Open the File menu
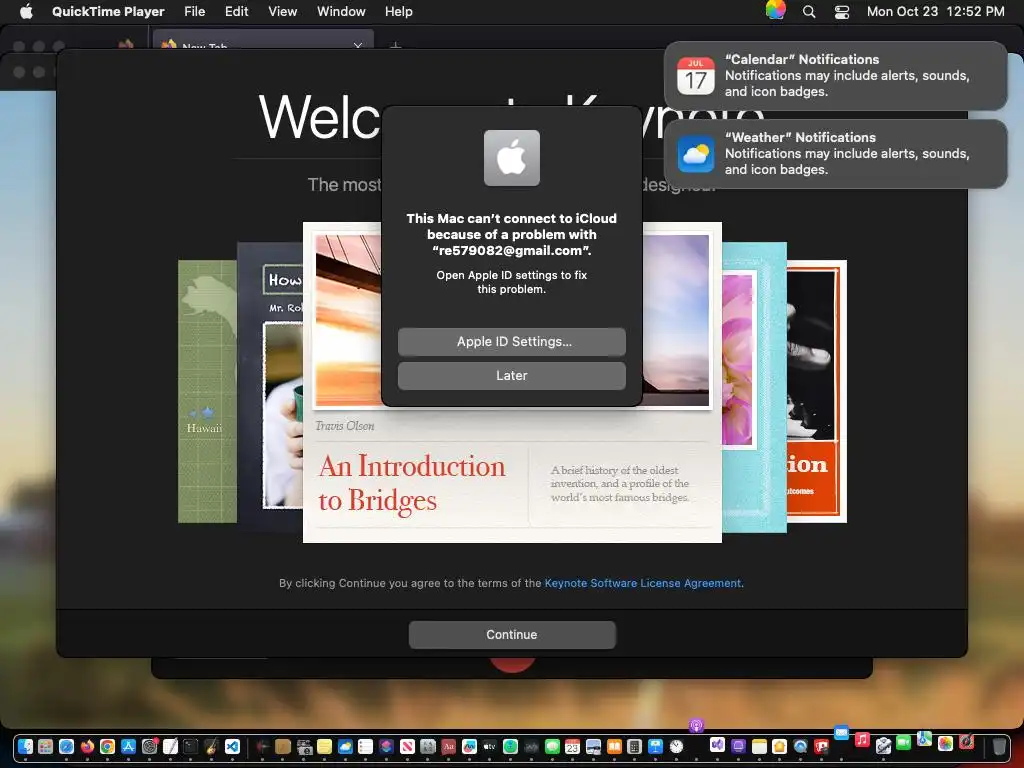 click(195, 12)
